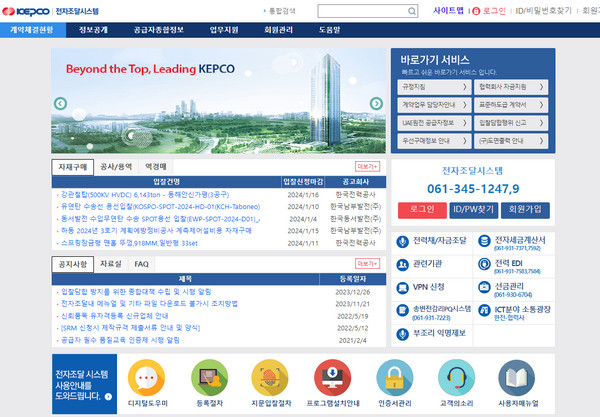This screenshot has width=600, height=417.
Task: Open bid 스프링잠금형 맨홀 뚜껑
Action: 129,243
